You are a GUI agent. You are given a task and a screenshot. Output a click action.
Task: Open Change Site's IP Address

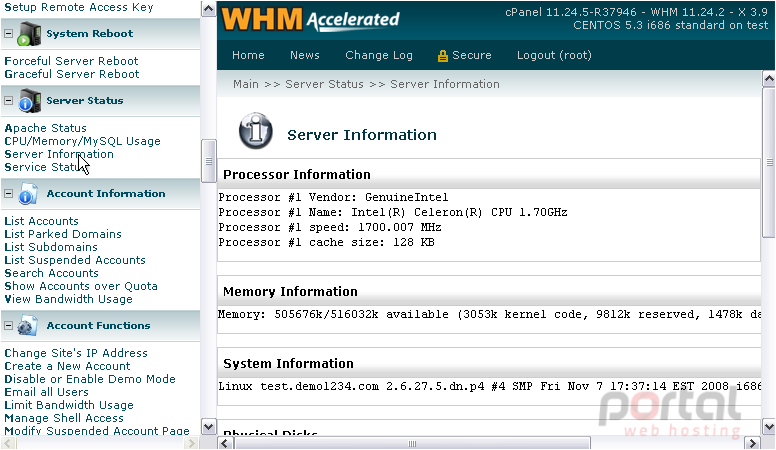76,353
